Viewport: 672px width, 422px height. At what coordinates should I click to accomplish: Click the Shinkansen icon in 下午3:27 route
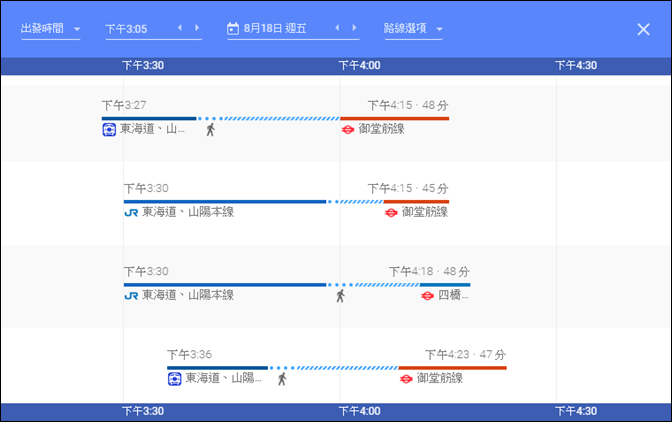tap(109, 129)
